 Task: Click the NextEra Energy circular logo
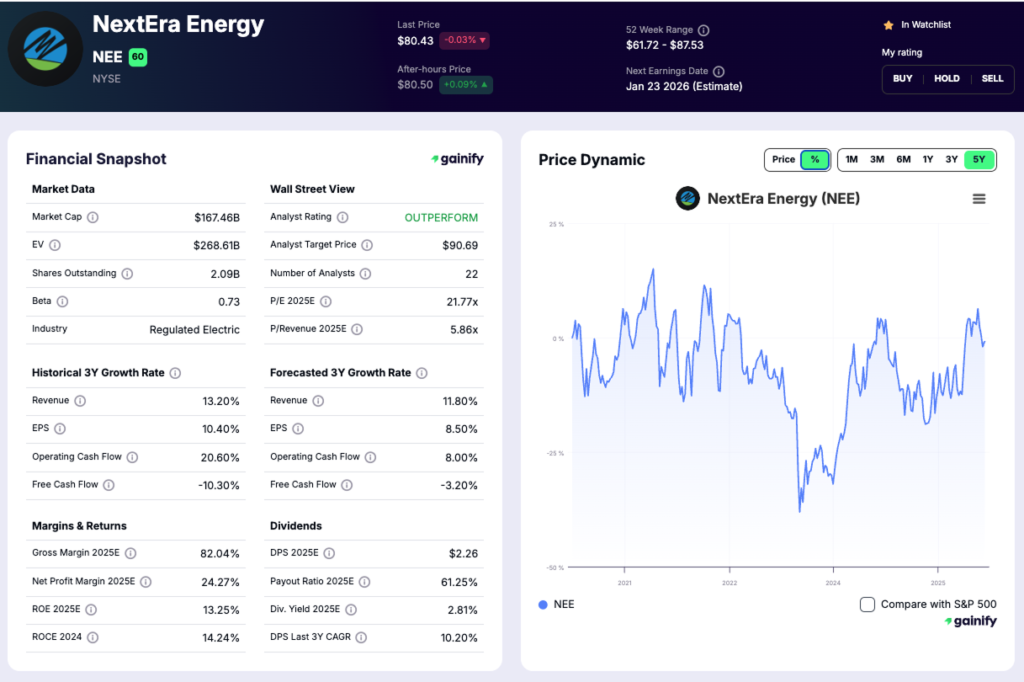[x=44, y=47]
